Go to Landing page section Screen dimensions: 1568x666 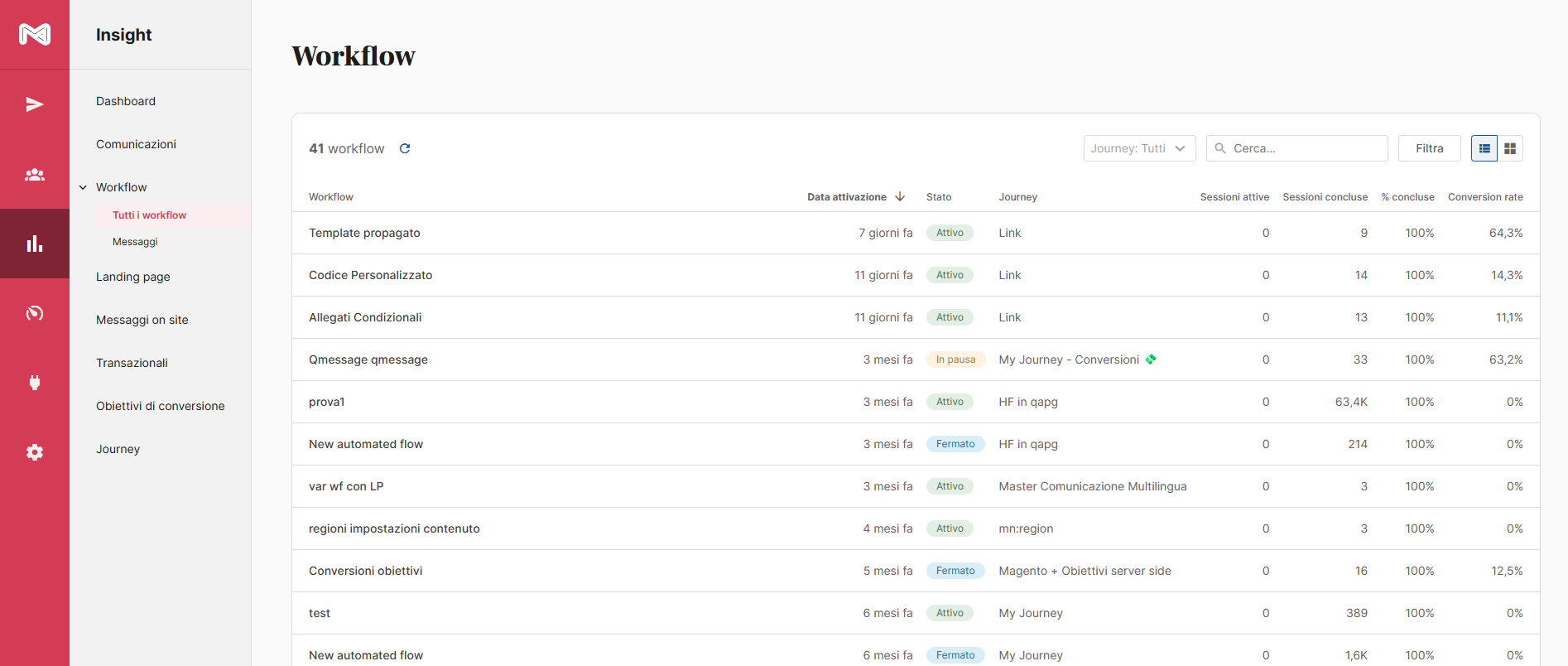click(x=133, y=277)
